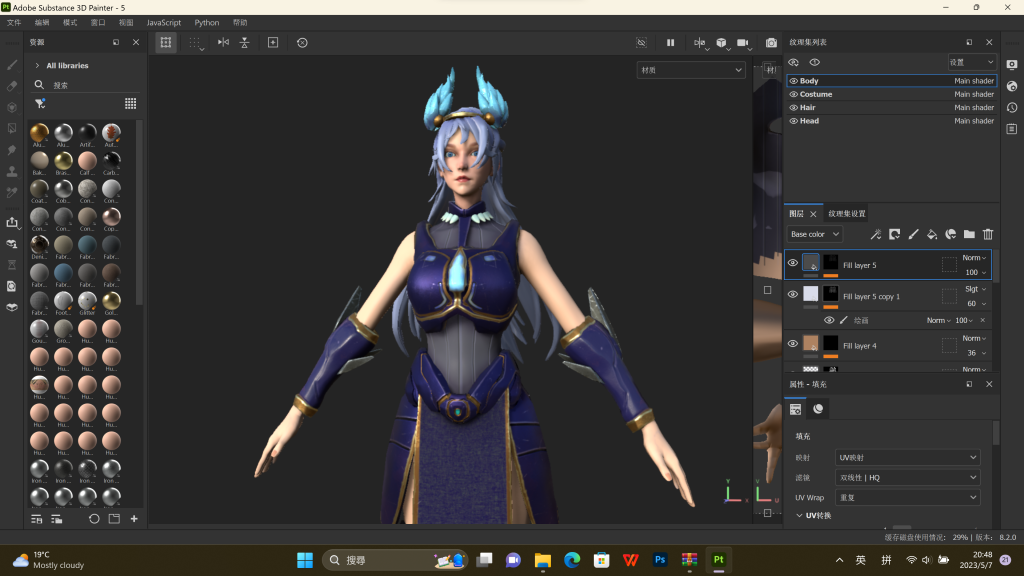
Task: Add a fill layer with bucket icon
Action: [932, 234]
